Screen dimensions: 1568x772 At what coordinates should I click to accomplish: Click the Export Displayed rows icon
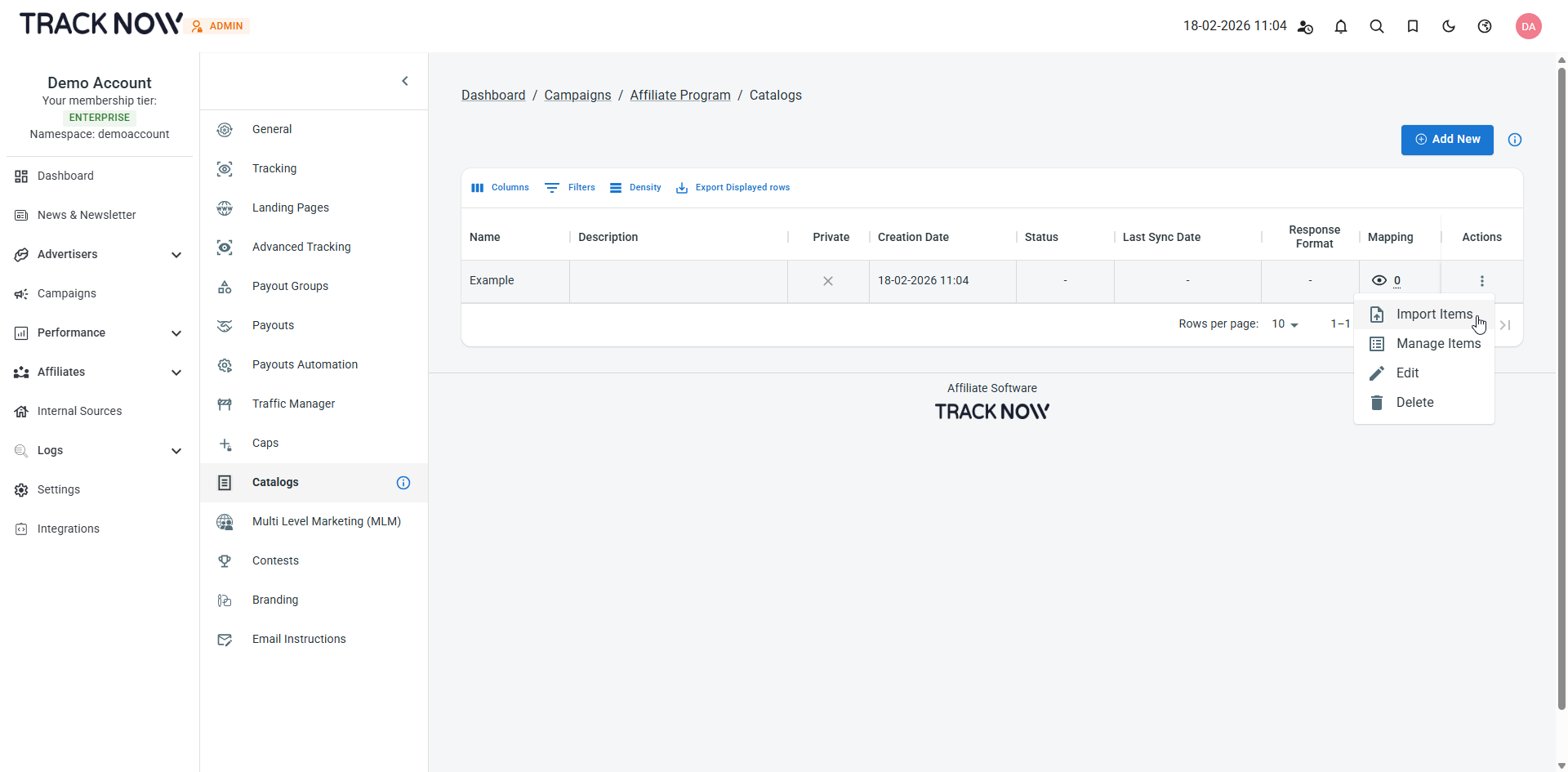(682, 188)
